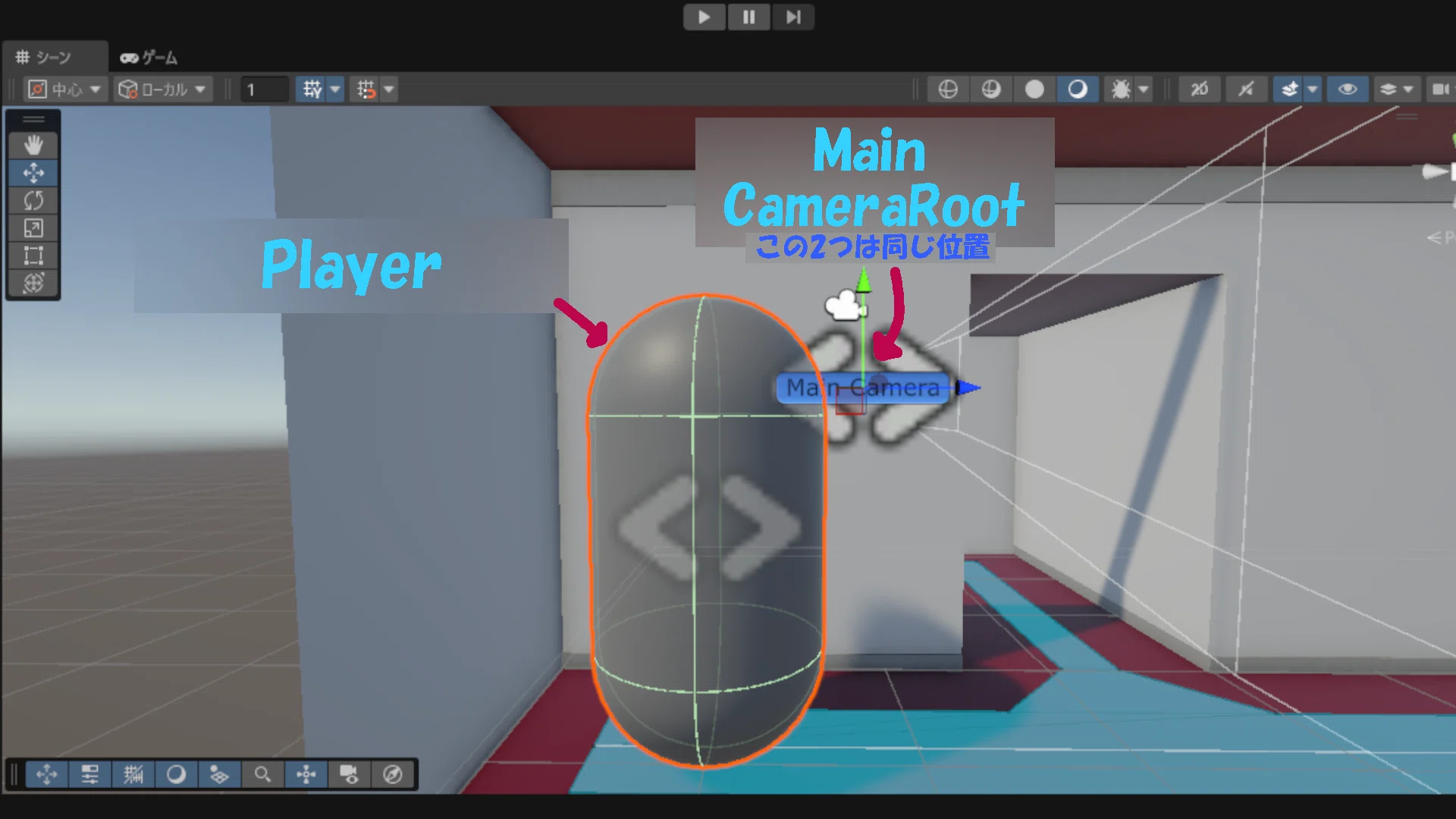Toggle grid and snap overlay in bottom bar

(133, 774)
